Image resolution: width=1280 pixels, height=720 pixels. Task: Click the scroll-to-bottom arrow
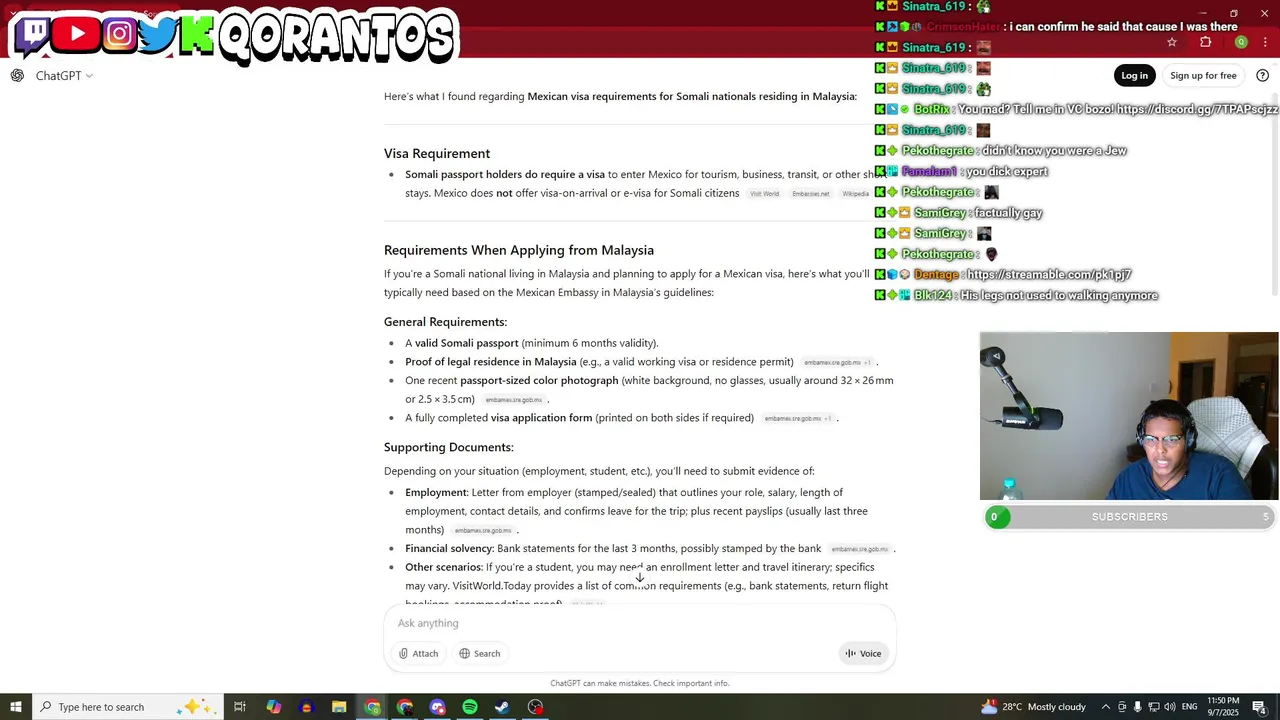coord(640,578)
